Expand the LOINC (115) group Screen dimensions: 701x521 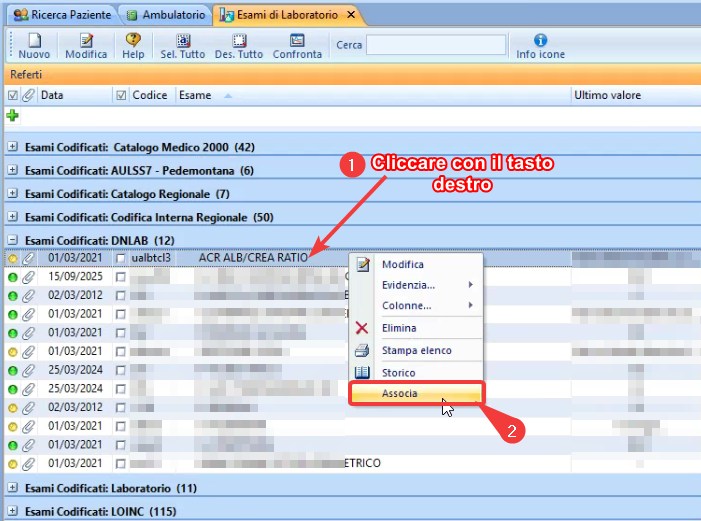(x=13, y=511)
